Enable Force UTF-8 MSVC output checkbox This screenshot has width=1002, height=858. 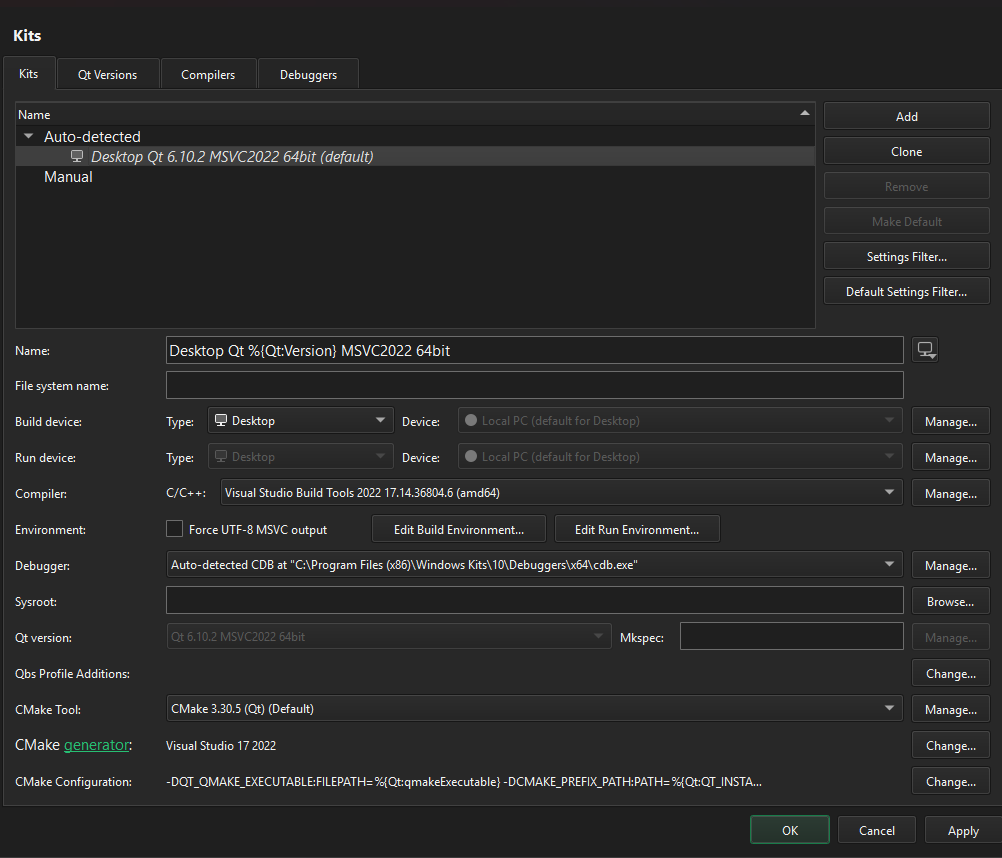tap(175, 530)
